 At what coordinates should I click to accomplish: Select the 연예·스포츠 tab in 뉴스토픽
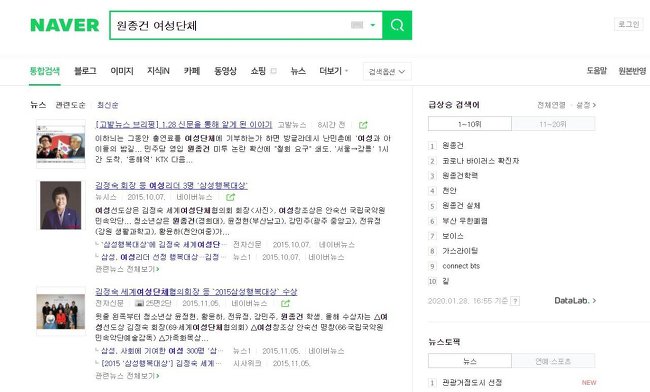553,361
